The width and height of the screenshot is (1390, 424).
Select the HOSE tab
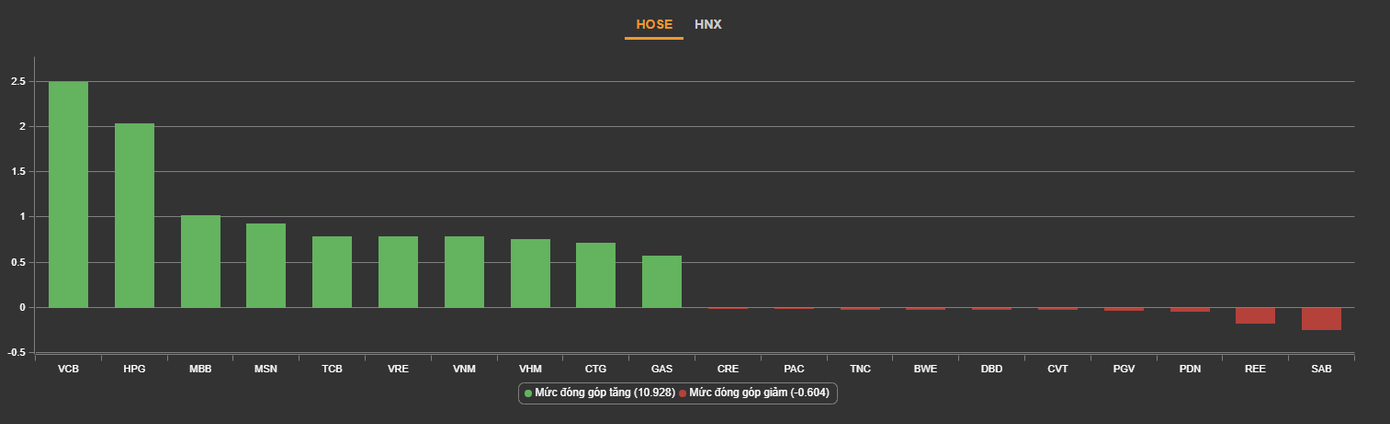(x=654, y=24)
